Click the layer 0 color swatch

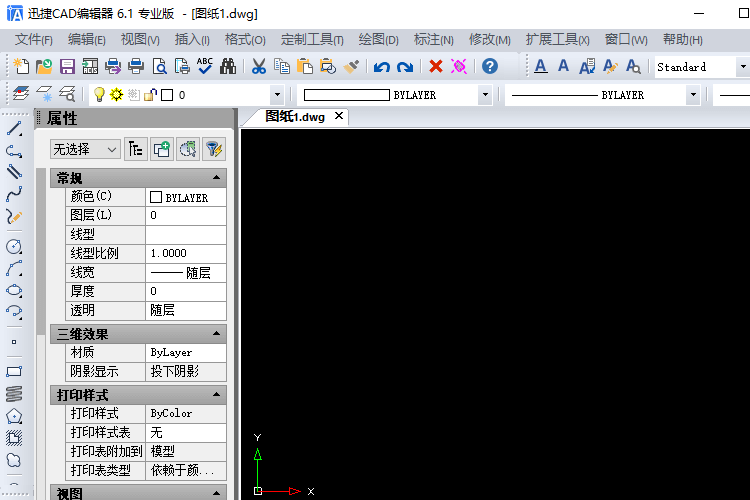tap(167, 95)
